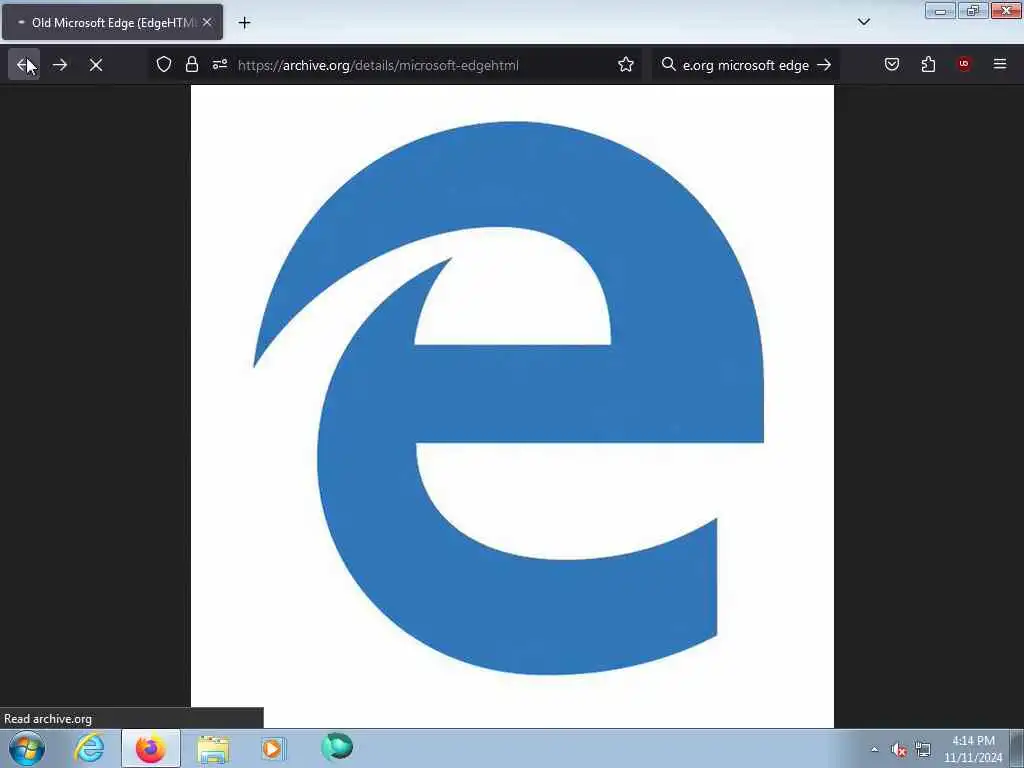This screenshot has width=1024, height=768.
Task: Show site security padlock details
Action: [x=191, y=65]
